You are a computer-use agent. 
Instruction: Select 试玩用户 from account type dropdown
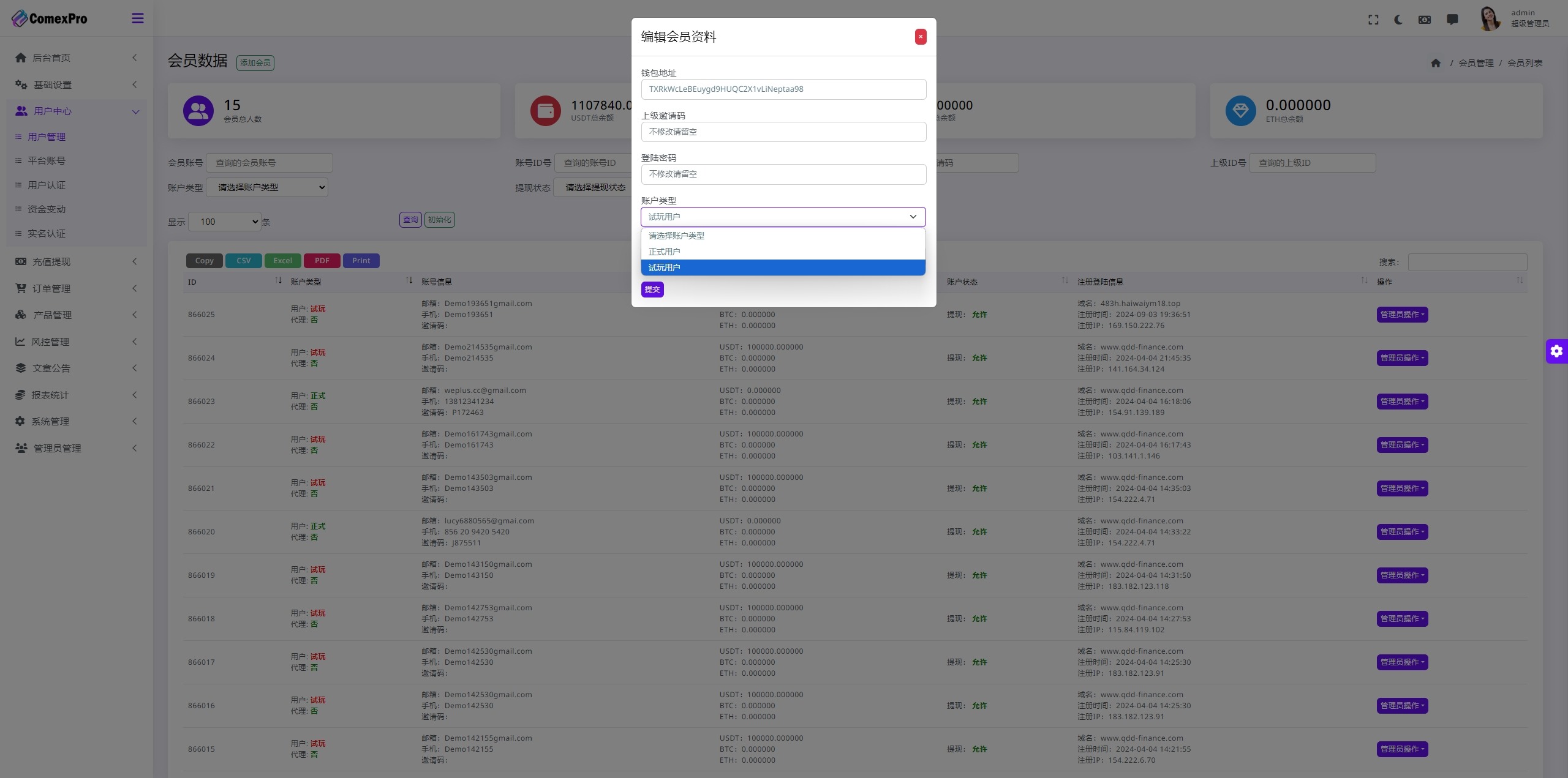(x=783, y=267)
